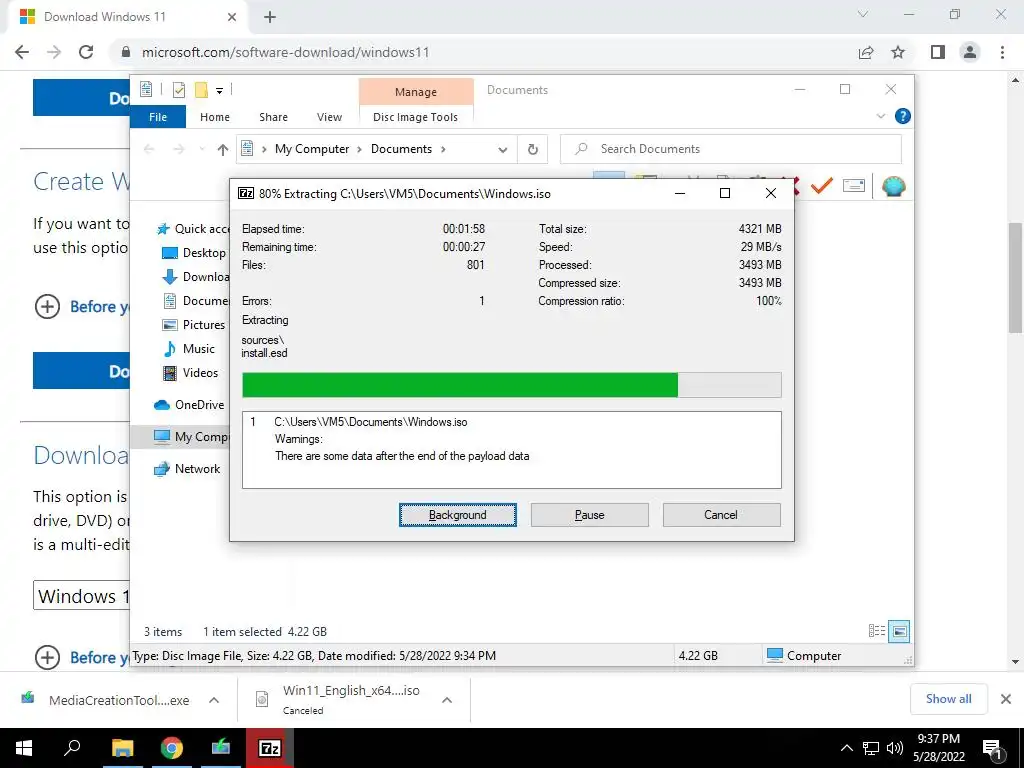Show hidden system tray icons
The image size is (1024, 768).
(x=846, y=748)
